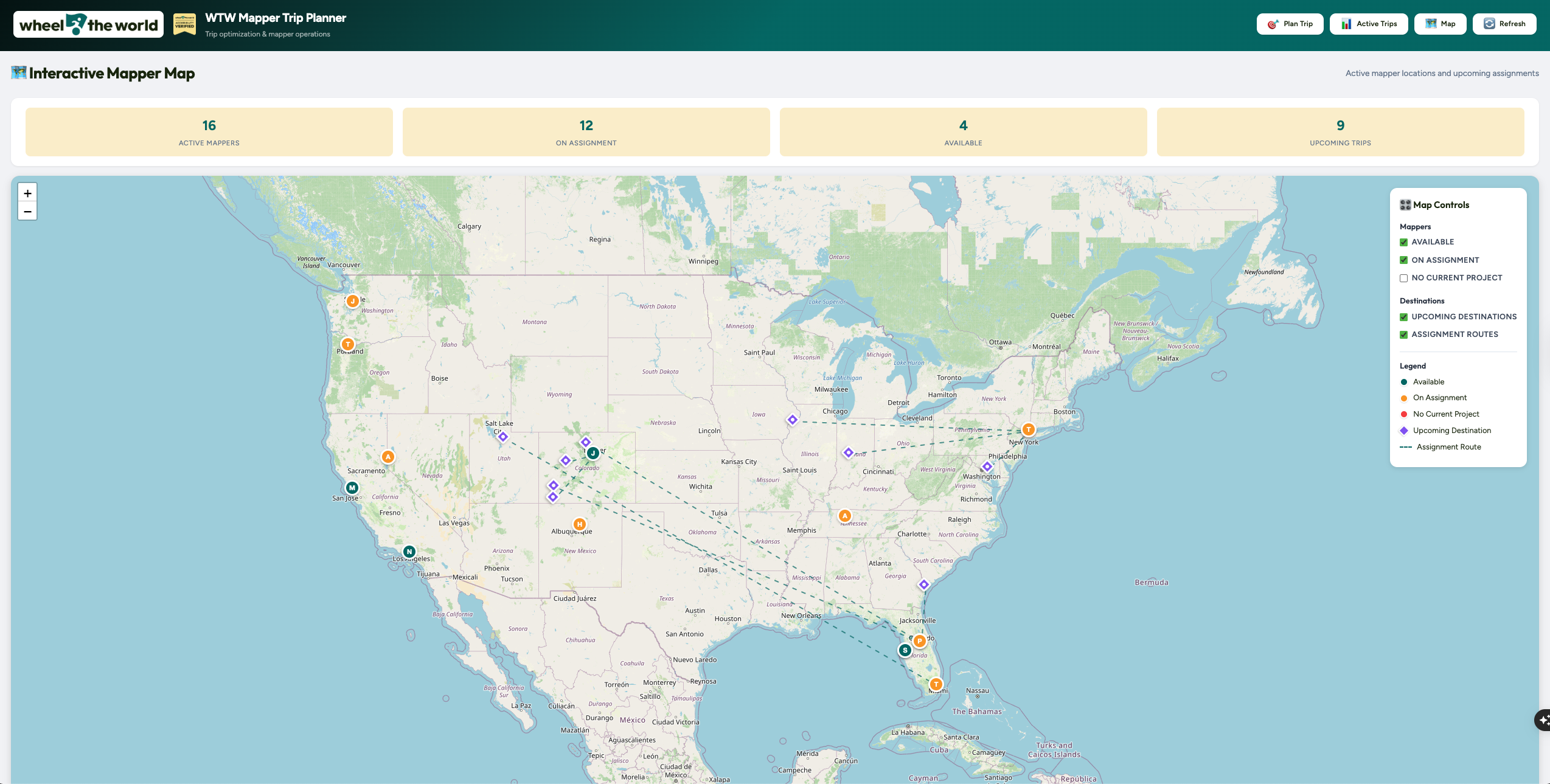1550x784 pixels.
Task: Select the mapper marker J near Seattle
Action: tap(352, 300)
